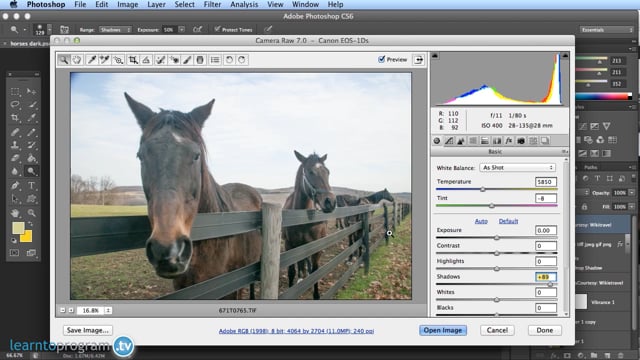This screenshot has height=360, width=640.
Task: Click the Temperature slider handle
Action: coord(483,189)
